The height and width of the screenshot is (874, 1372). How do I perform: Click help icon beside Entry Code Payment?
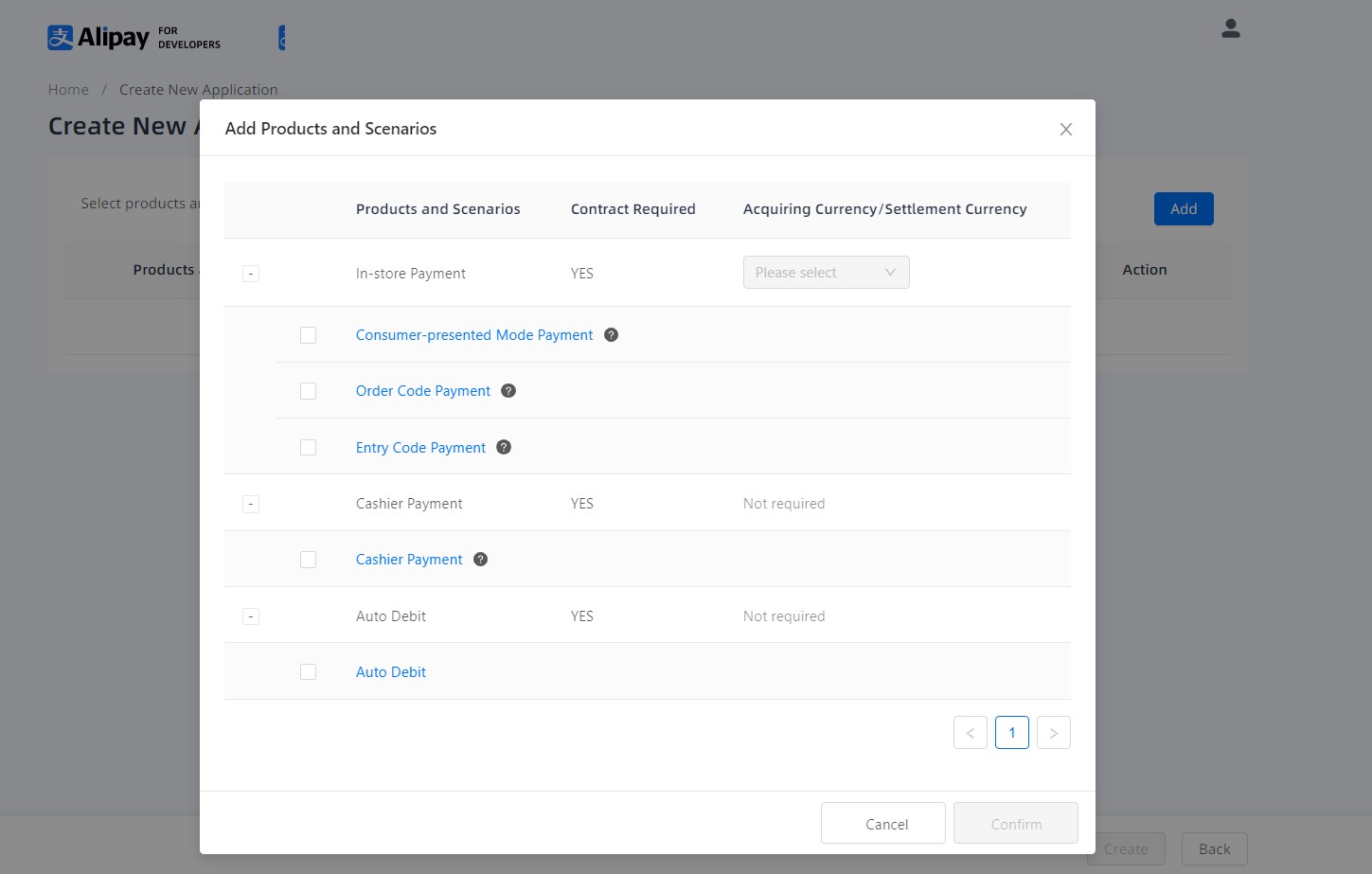[x=504, y=447]
